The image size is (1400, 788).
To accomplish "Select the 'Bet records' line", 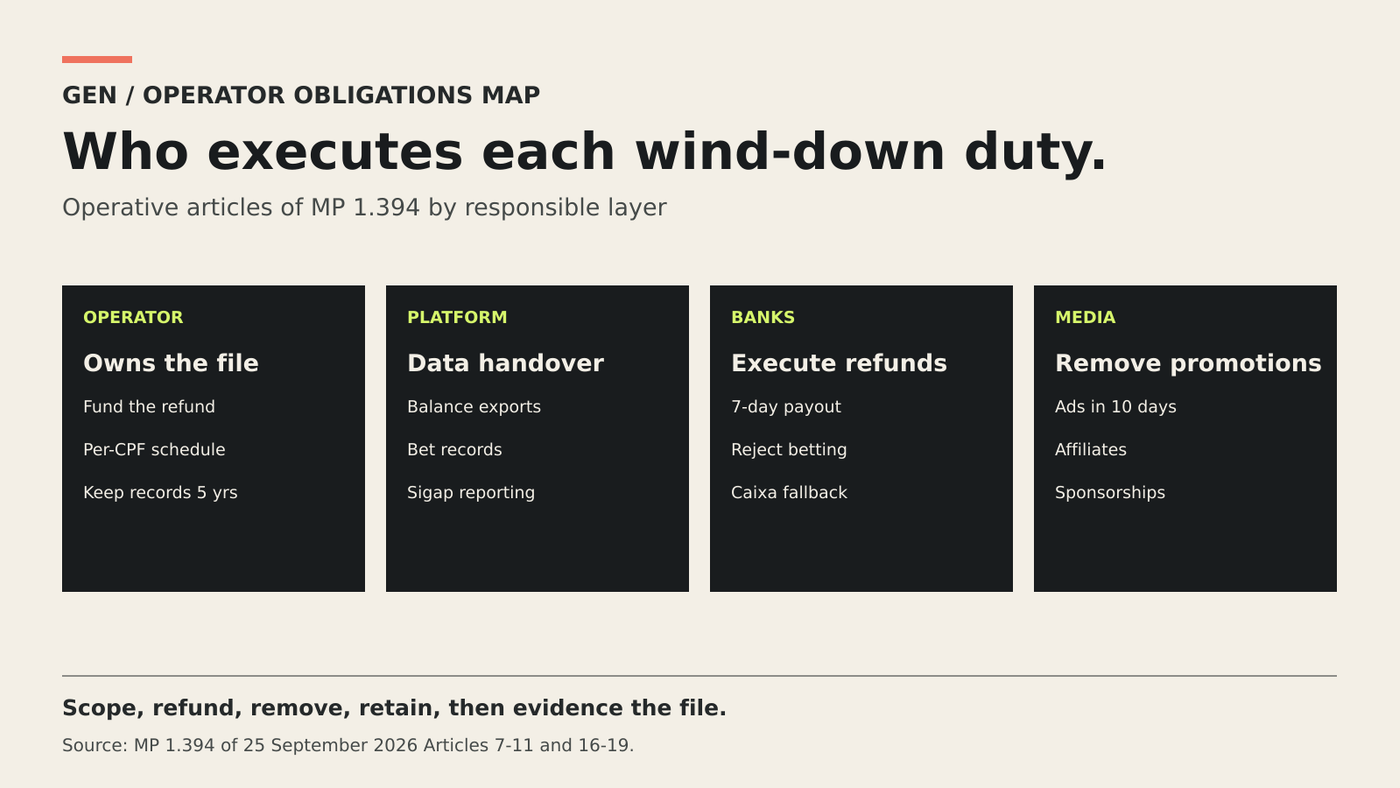I will click(455, 450).
